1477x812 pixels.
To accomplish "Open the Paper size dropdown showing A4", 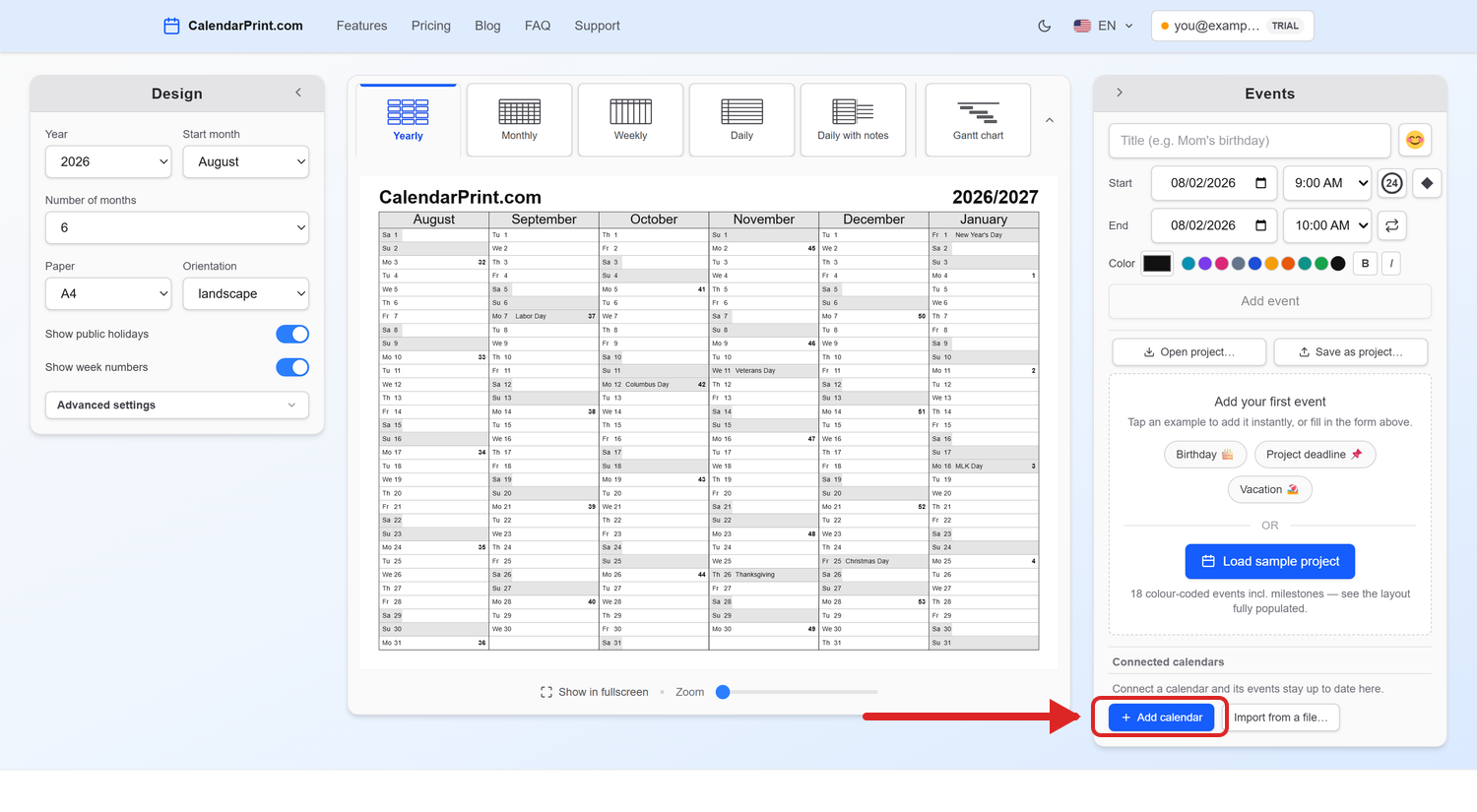I will coord(108,293).
